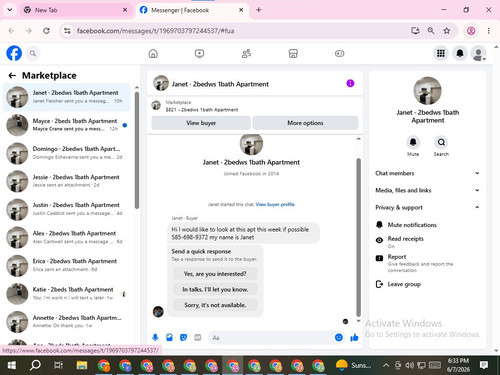The height and width of the screenshot is (375, 500).
Task: Click the large group avatar in details panel
Action: 427,91
